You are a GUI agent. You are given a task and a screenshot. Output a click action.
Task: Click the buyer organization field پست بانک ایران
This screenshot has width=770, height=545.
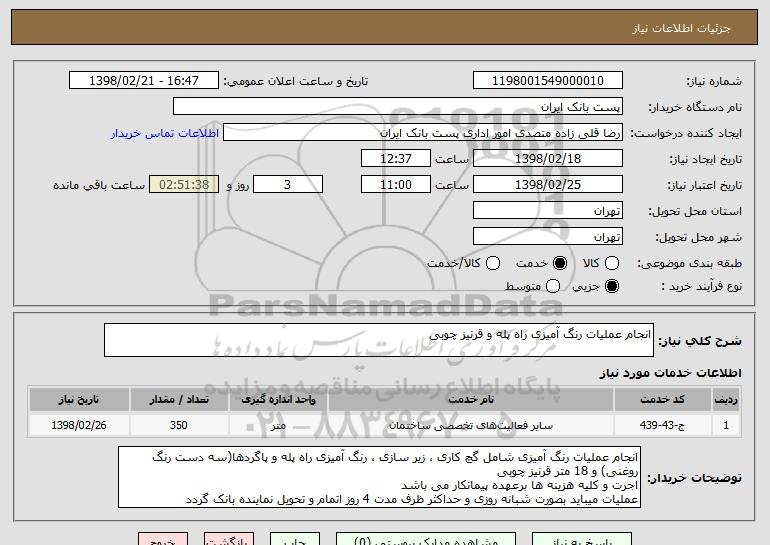pos(398,107)
